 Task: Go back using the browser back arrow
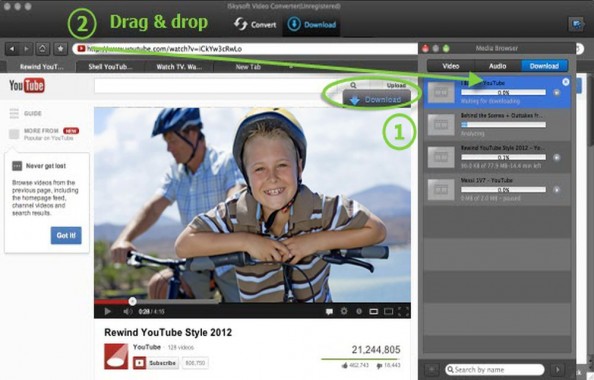tap(12, 49)
